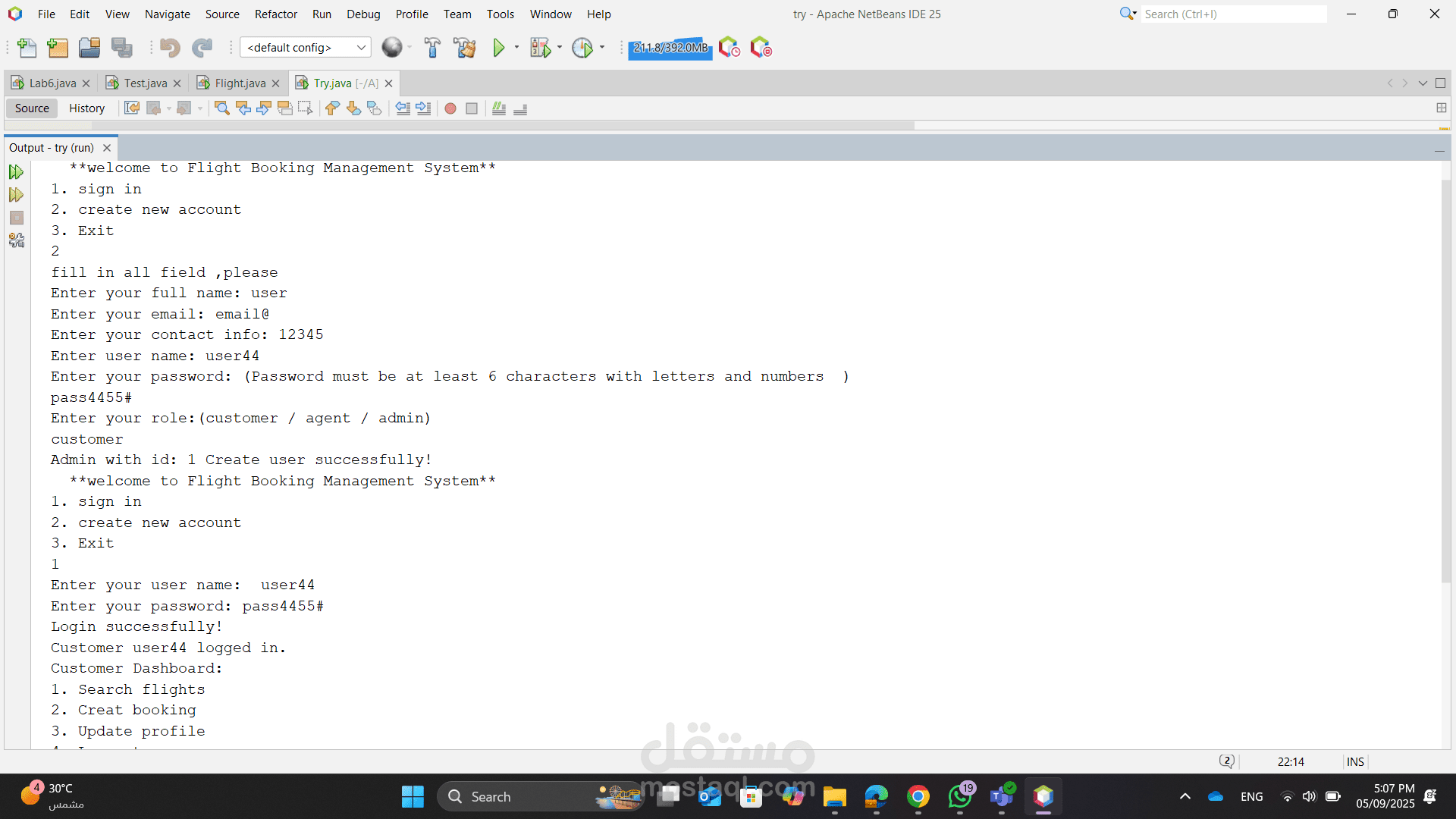Click the memory usage 211.8/392.0MB bar
1456x819 pixels.
click(x=670, y=48)
